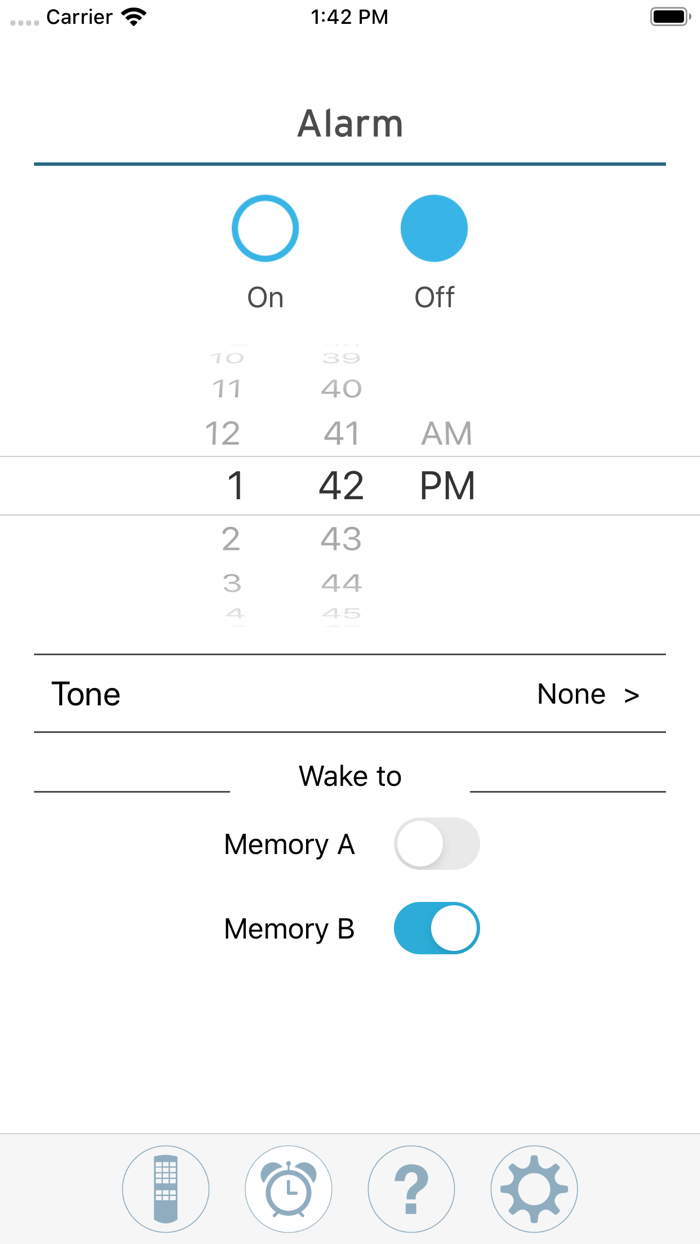Enable the Memory A switch
Viewport: 700px width, 1244px height.
(437, 844)
